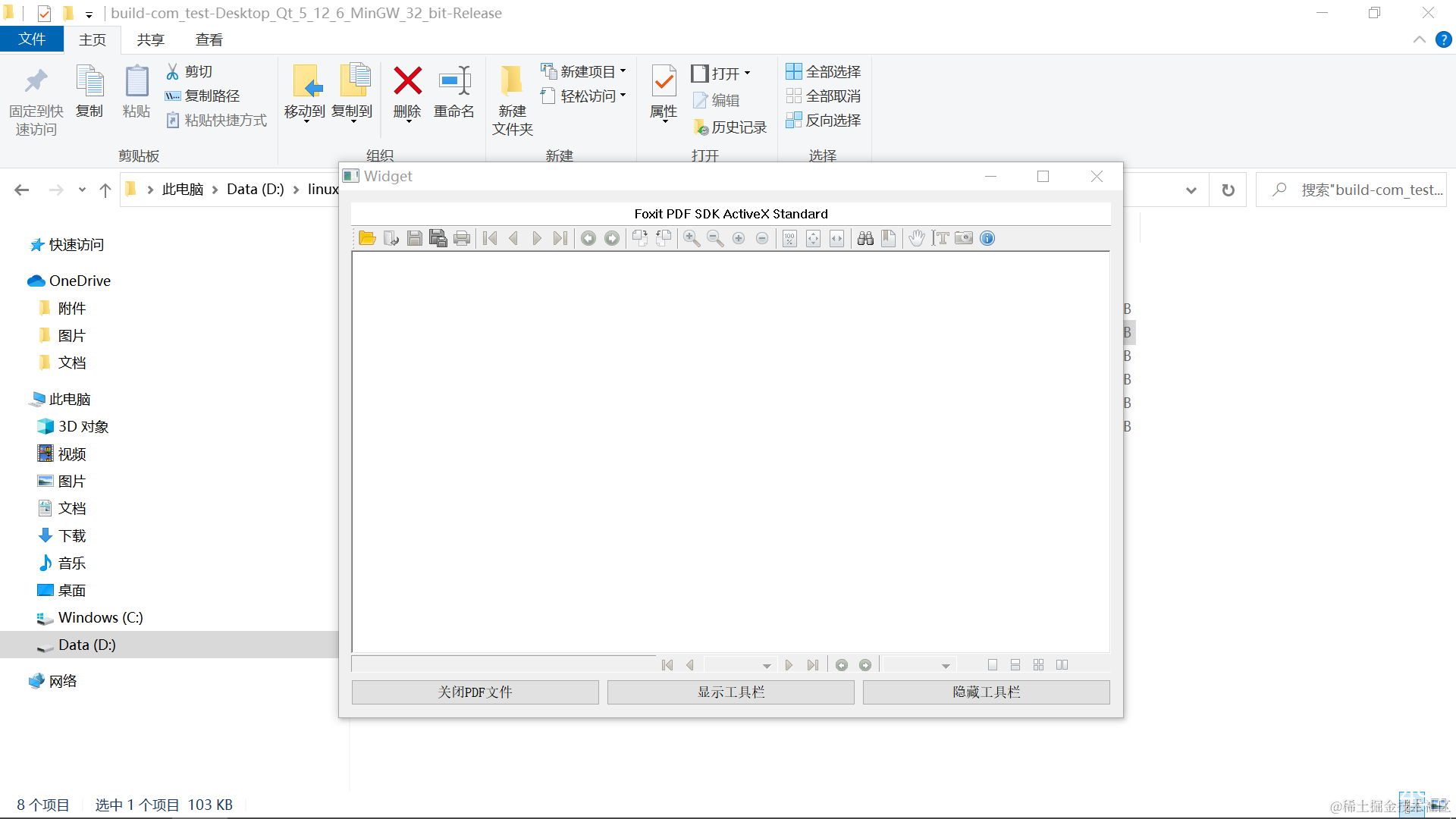1456x819 pixels.
Task: Click the 关闭PDF文件 button
Action: coord(475,692)
